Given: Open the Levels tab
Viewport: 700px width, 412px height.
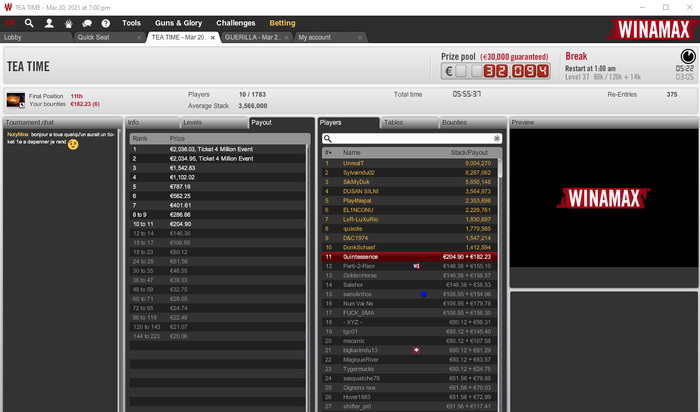Looking at the screenshot, I should [x=214, y=123].
